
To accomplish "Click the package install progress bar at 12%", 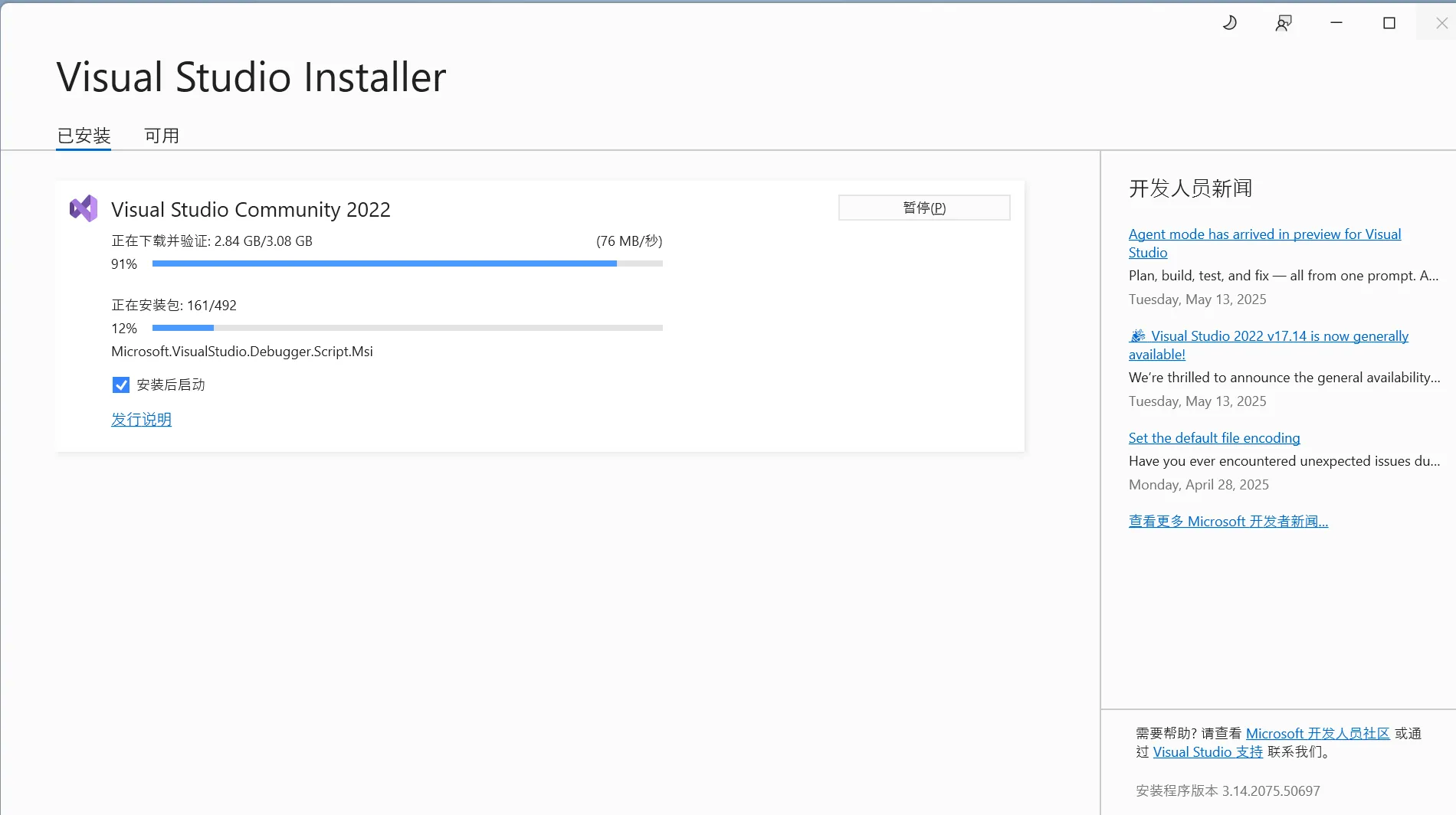I will click(408, 328).
